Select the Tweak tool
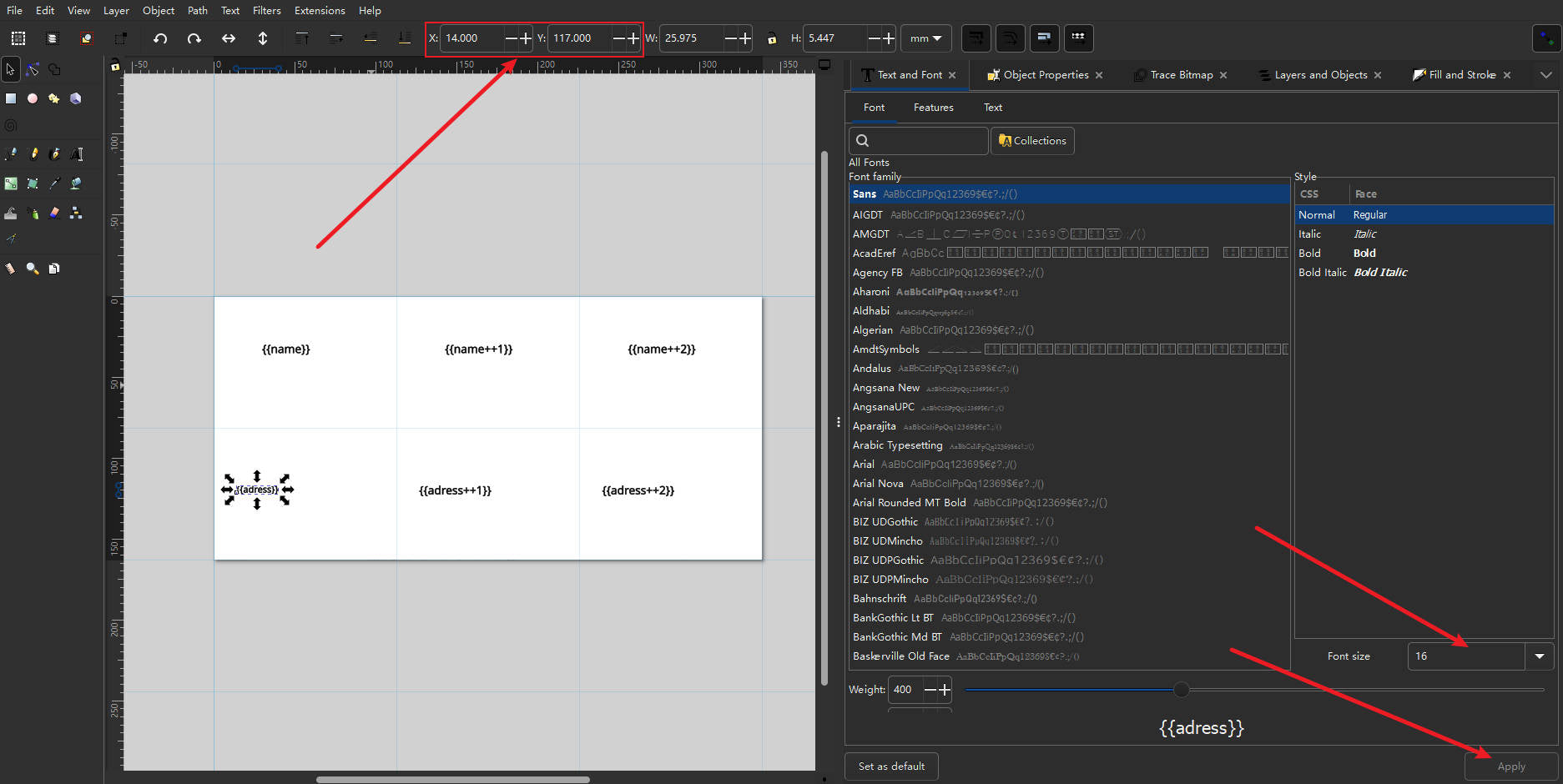 pos(11,214)
